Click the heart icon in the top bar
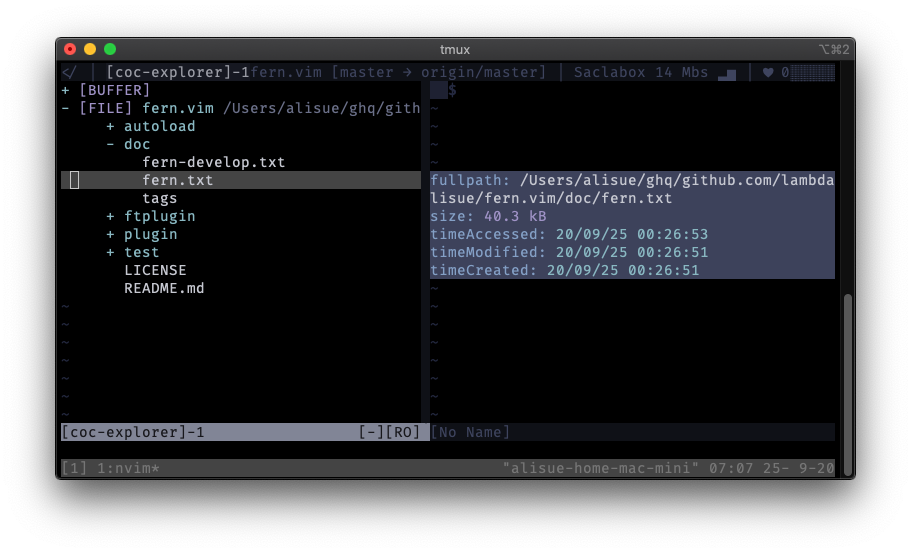Viewport: 911px width, 553px height. (x=768, y=73)
